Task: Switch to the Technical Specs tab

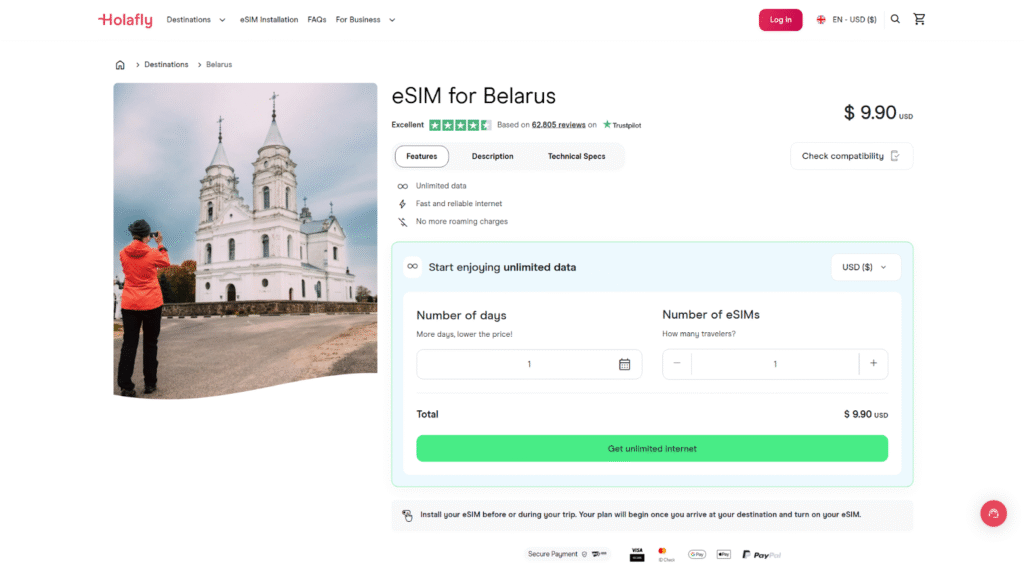Action: click(576, 156)
